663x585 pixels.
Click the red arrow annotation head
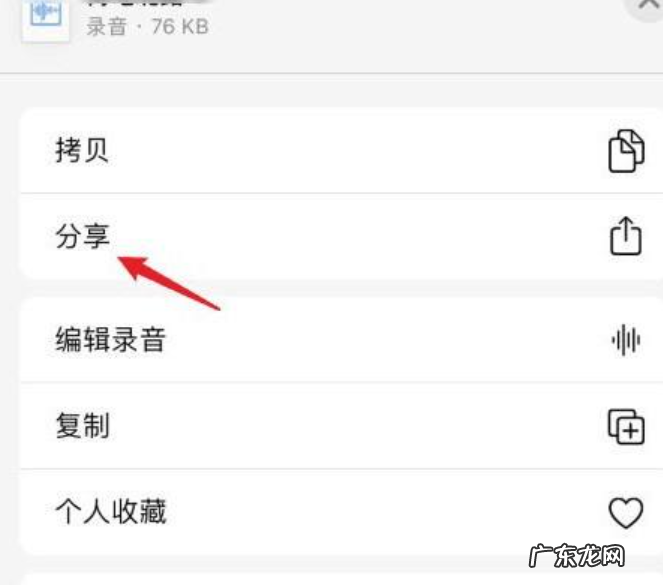click(132, 266)
